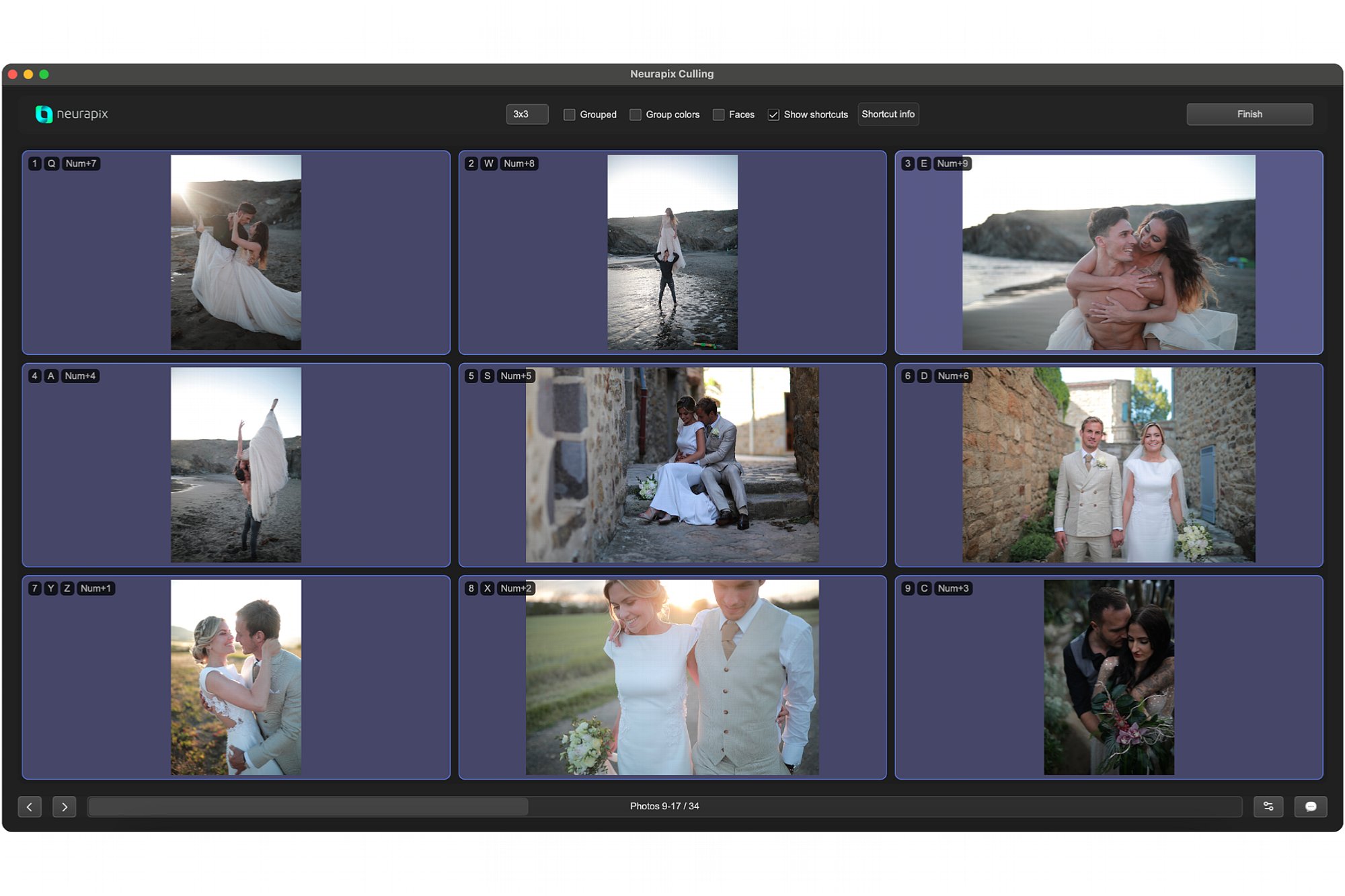The image size is (1345, 896).
Task: Enable the Grouped checkbox
Action: 570,115
